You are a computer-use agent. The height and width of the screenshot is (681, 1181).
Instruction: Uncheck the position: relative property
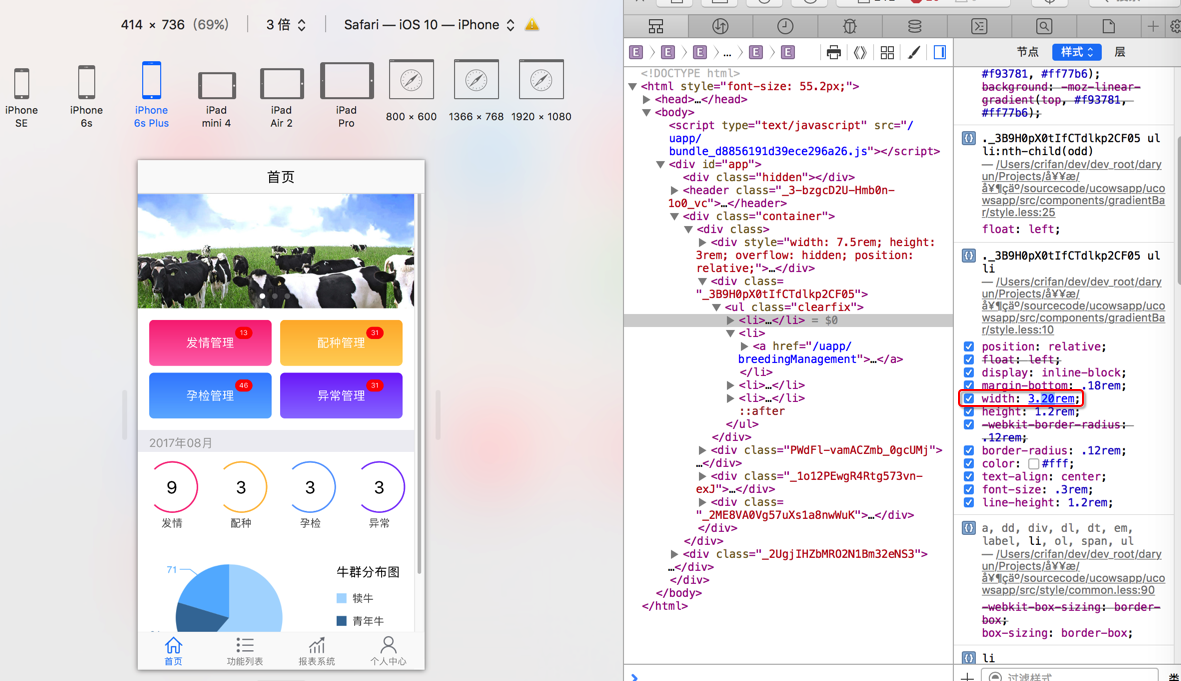tap(969, 347)
